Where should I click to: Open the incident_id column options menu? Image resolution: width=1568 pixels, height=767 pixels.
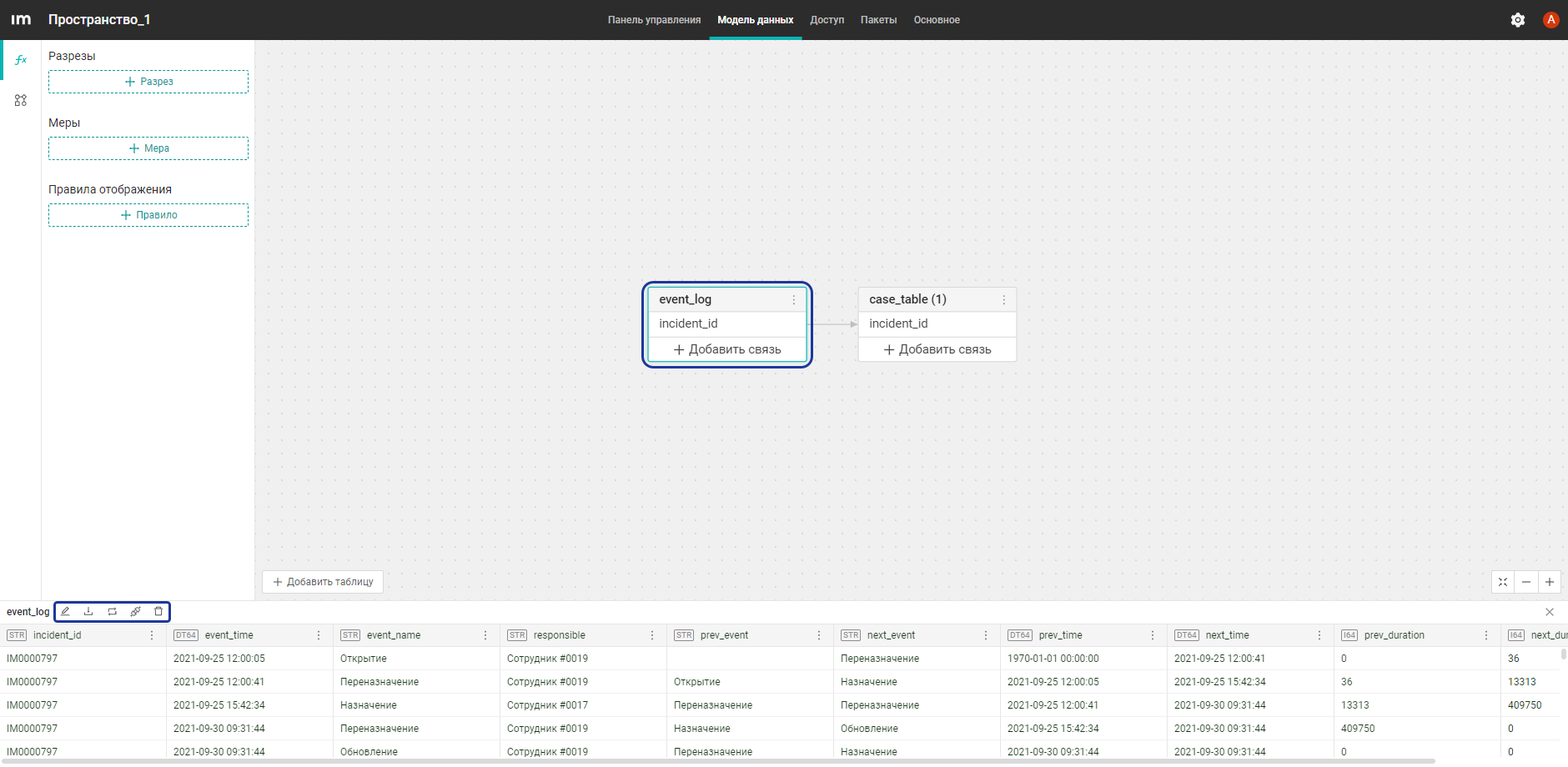(x=152, y=635)
